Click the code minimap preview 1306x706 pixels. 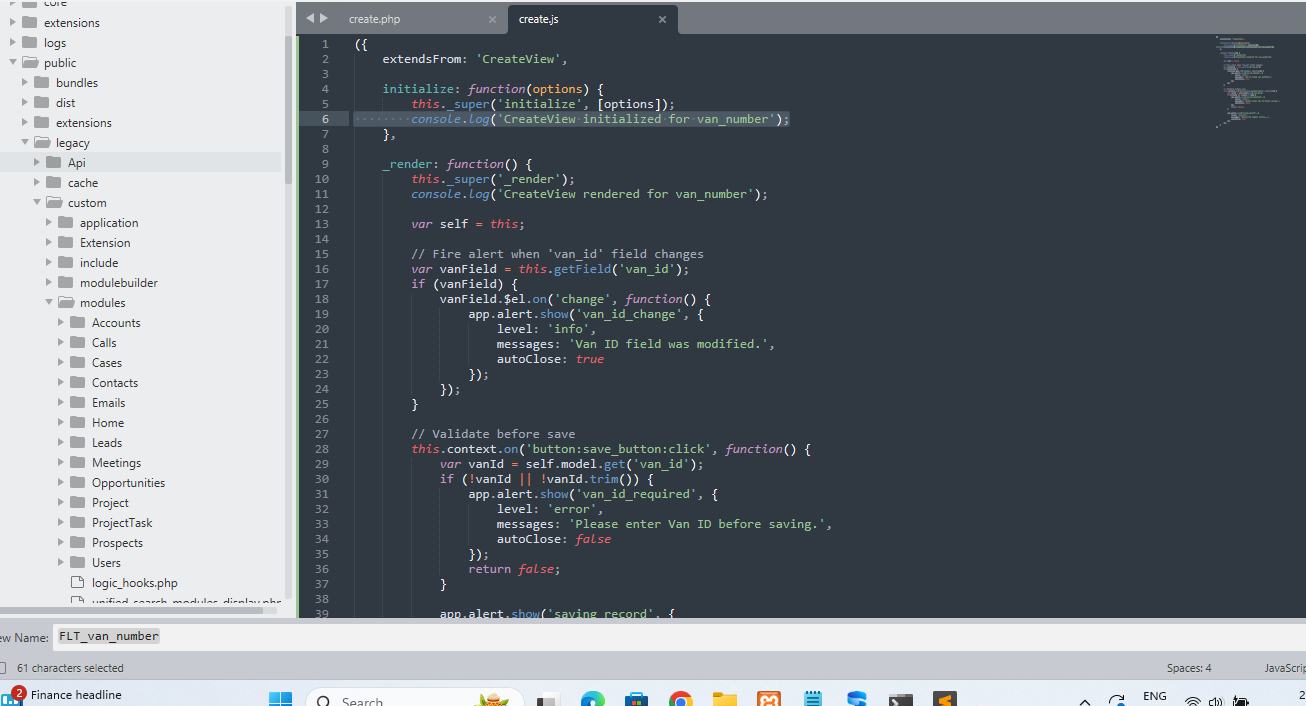pos(1245,80)
